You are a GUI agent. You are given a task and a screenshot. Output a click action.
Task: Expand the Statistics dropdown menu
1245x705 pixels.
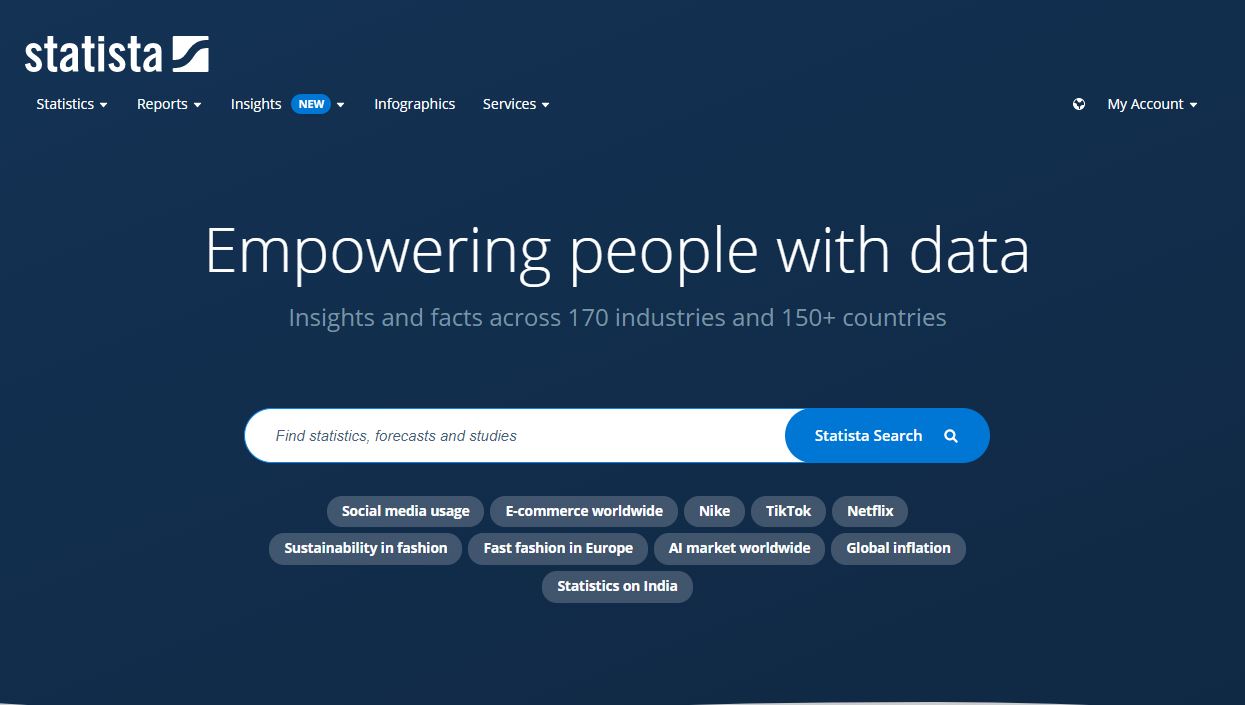pyautogui.click(x=72, y=104)
